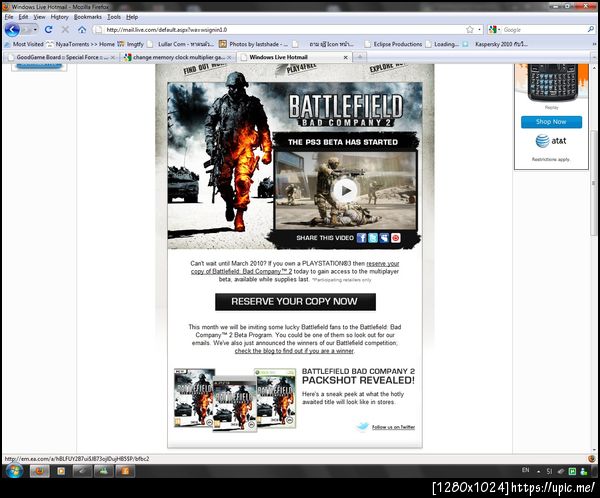Switch to Firefox in the taskbar
Image resolution: width=600 pixels, height=498 pixels.
click(39, 471)
